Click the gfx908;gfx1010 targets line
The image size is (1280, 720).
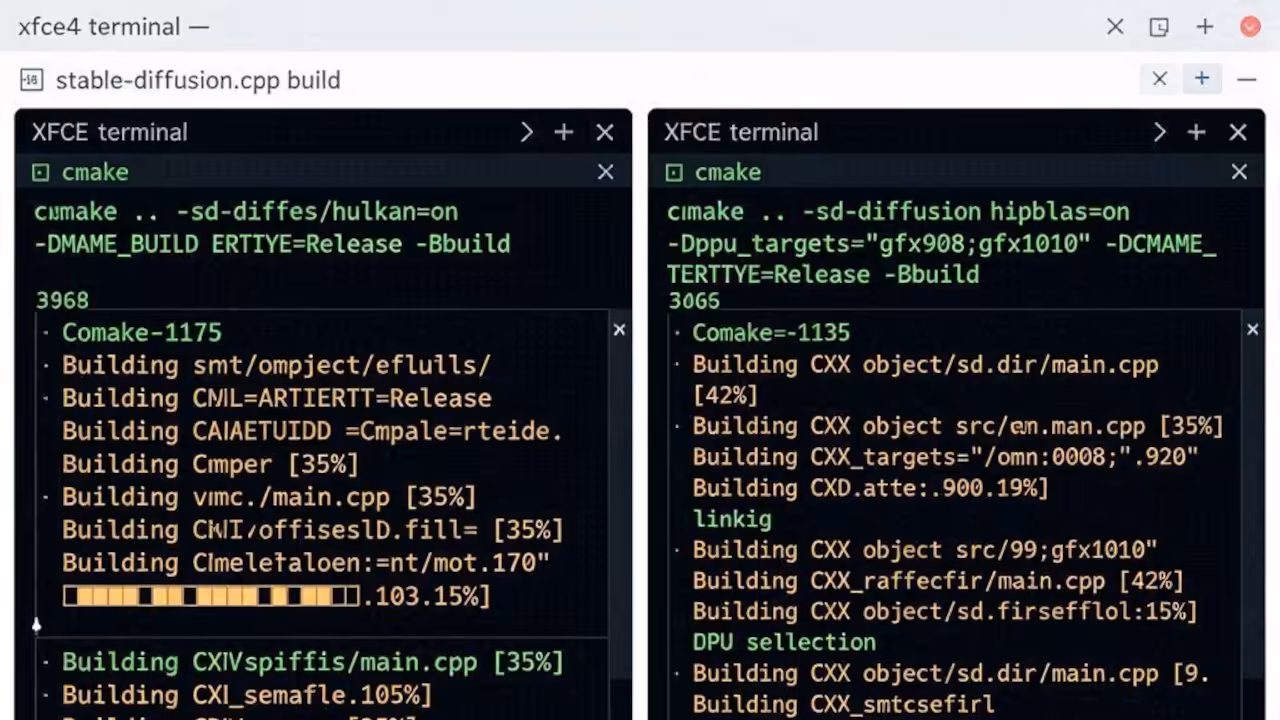coord(942,244)
